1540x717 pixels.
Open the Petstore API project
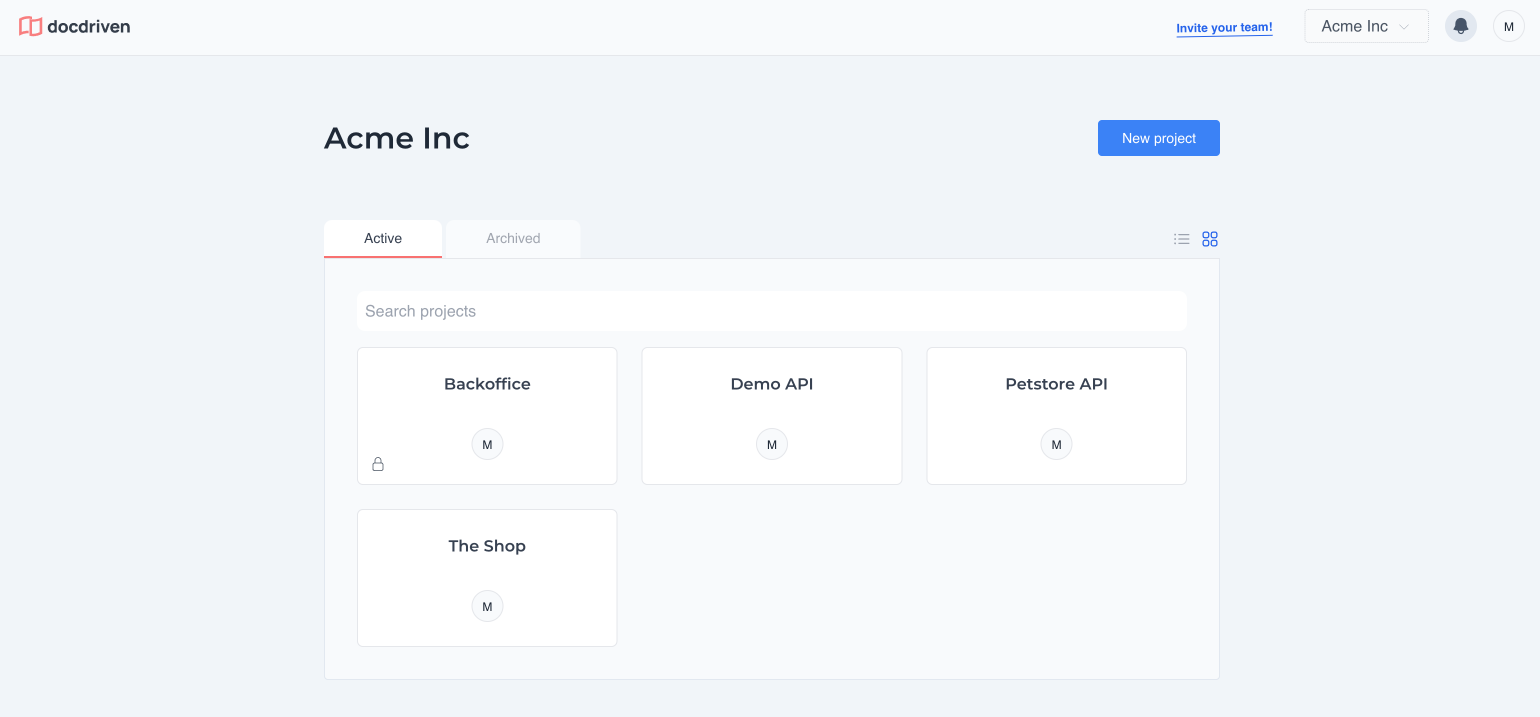1056,384
